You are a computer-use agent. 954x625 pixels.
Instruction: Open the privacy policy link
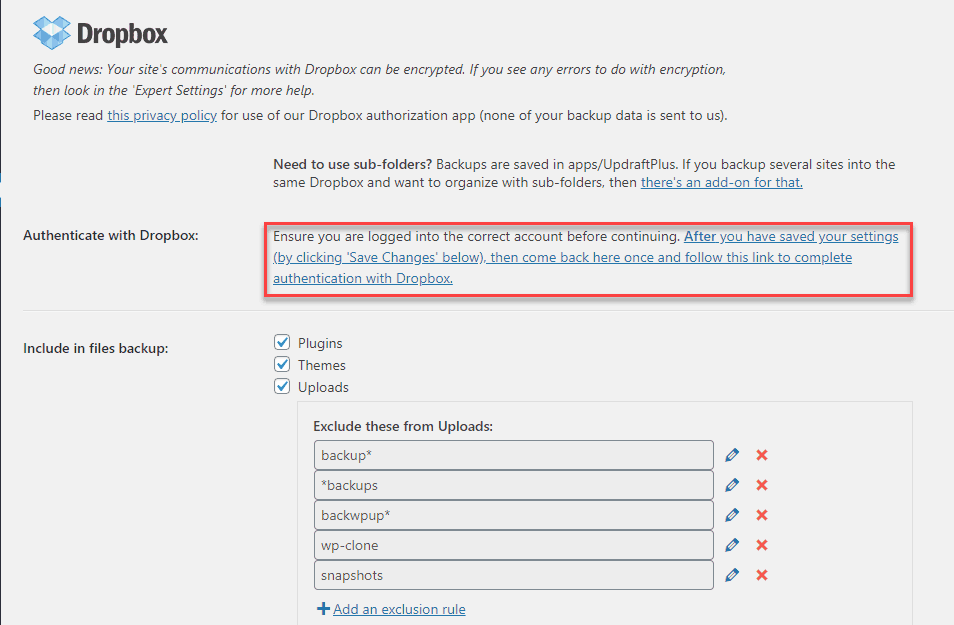(162, 116)
